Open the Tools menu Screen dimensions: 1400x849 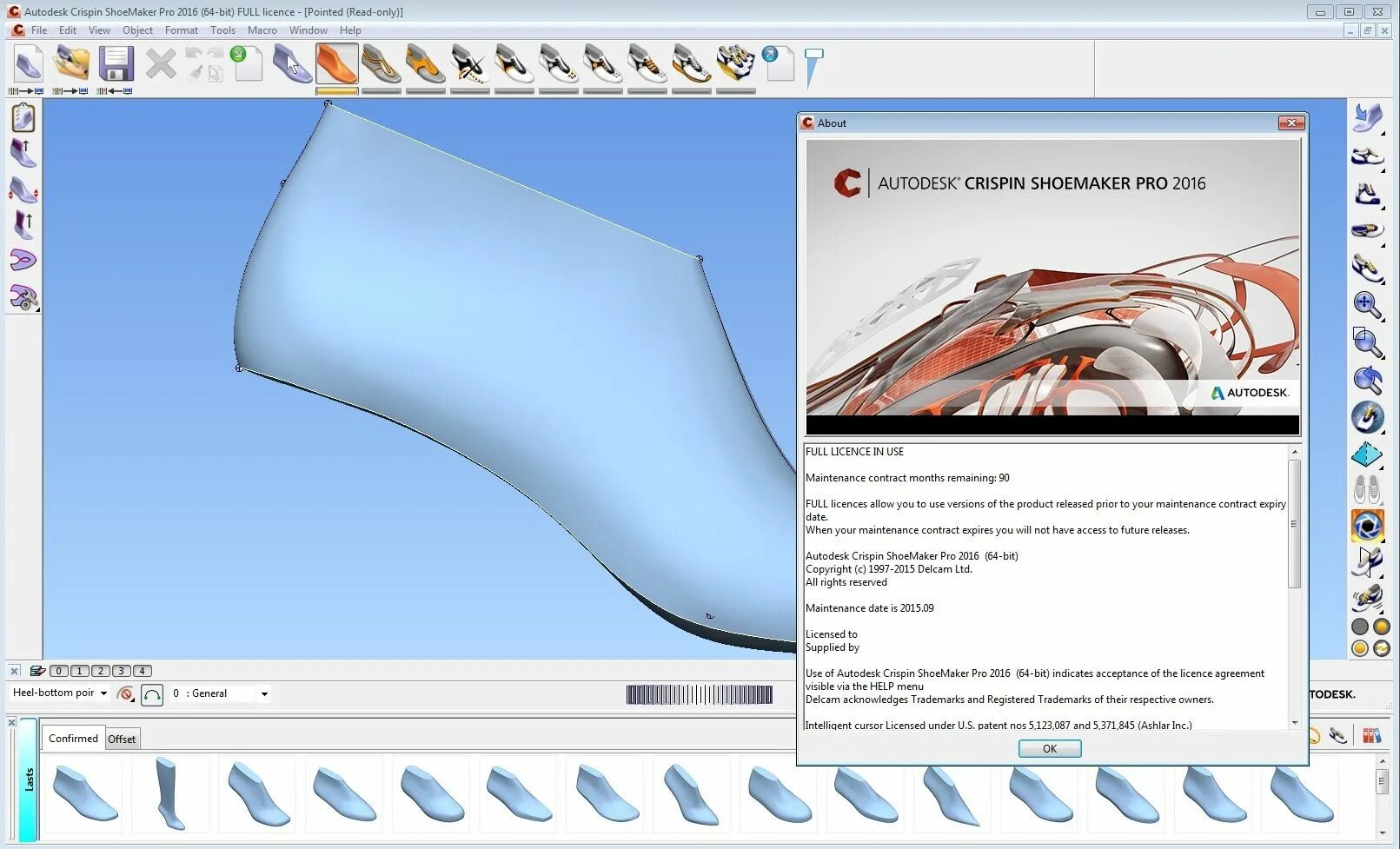pyautogui.click(x=222, y=30)
